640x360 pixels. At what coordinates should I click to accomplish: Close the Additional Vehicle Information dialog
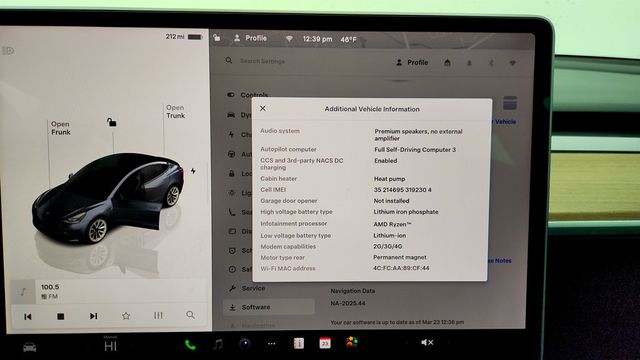[263, 109]
